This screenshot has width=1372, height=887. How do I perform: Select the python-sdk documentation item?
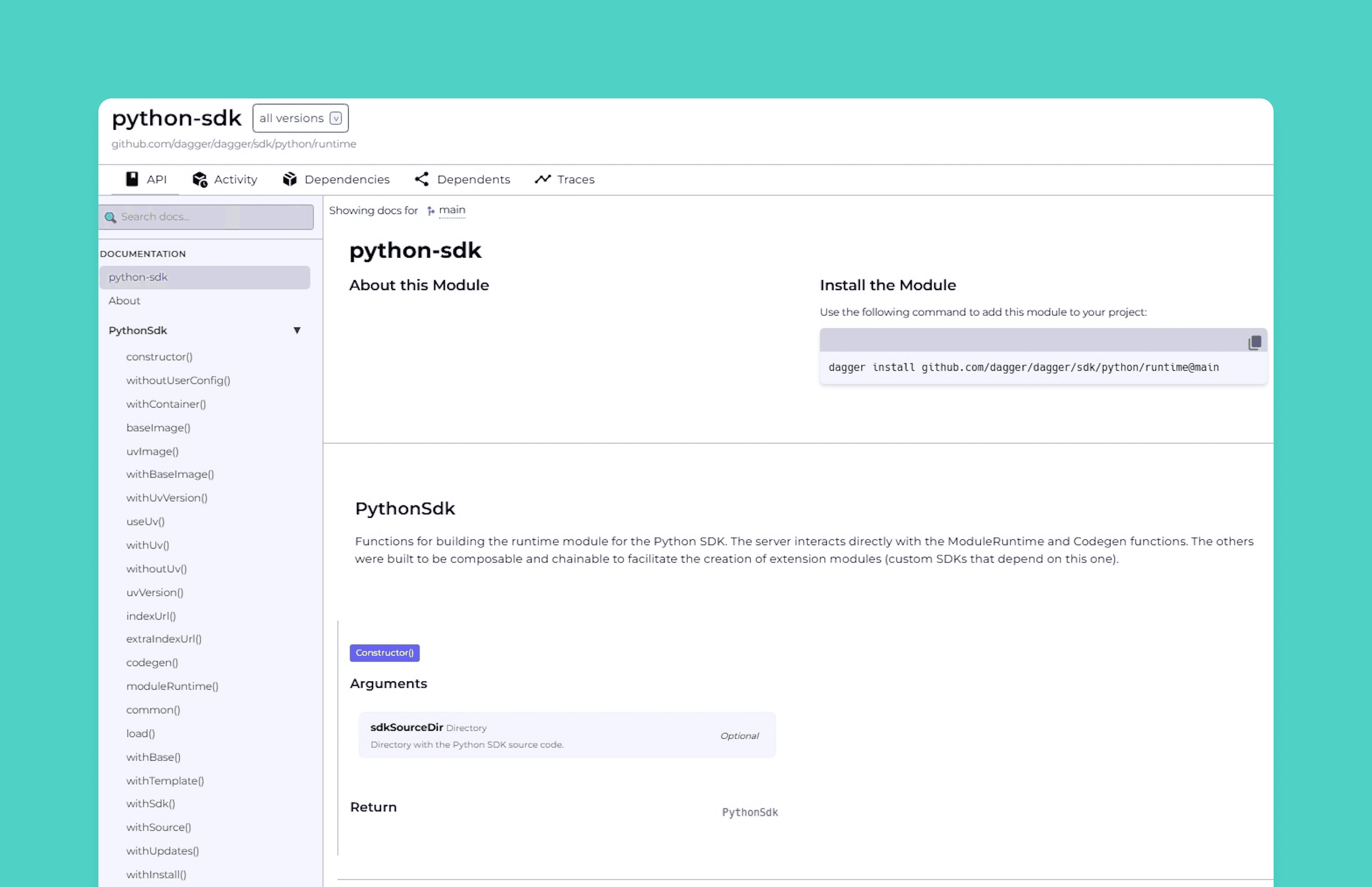point(138,277)
